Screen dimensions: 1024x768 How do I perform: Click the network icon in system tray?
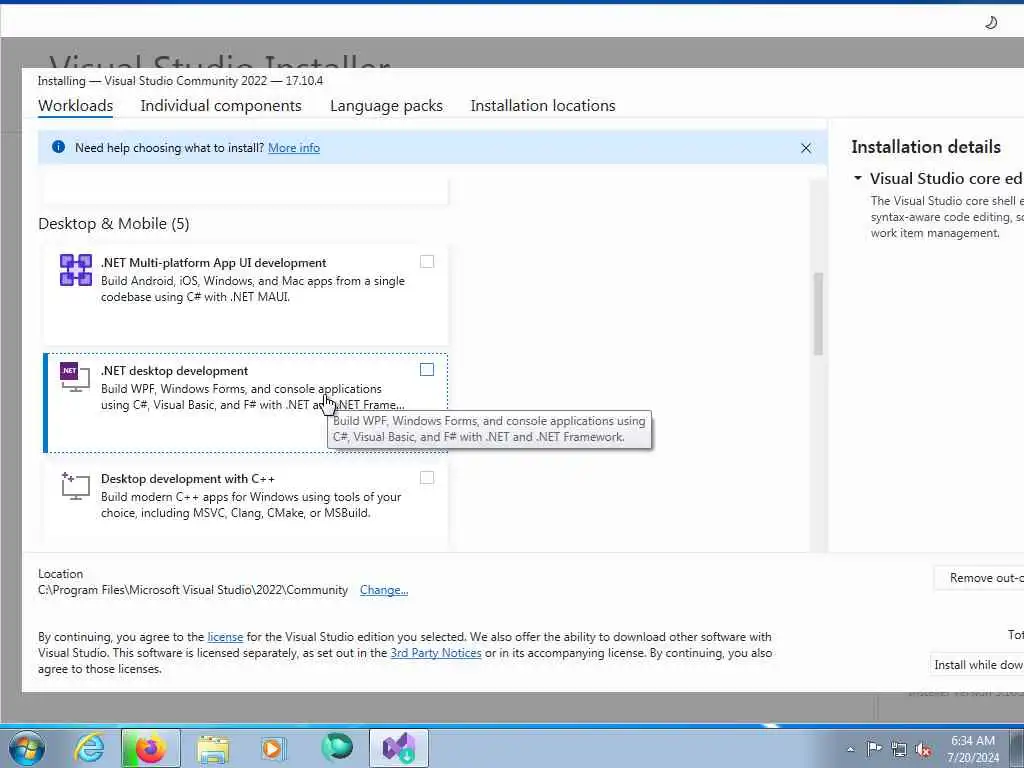coord(899,749)
